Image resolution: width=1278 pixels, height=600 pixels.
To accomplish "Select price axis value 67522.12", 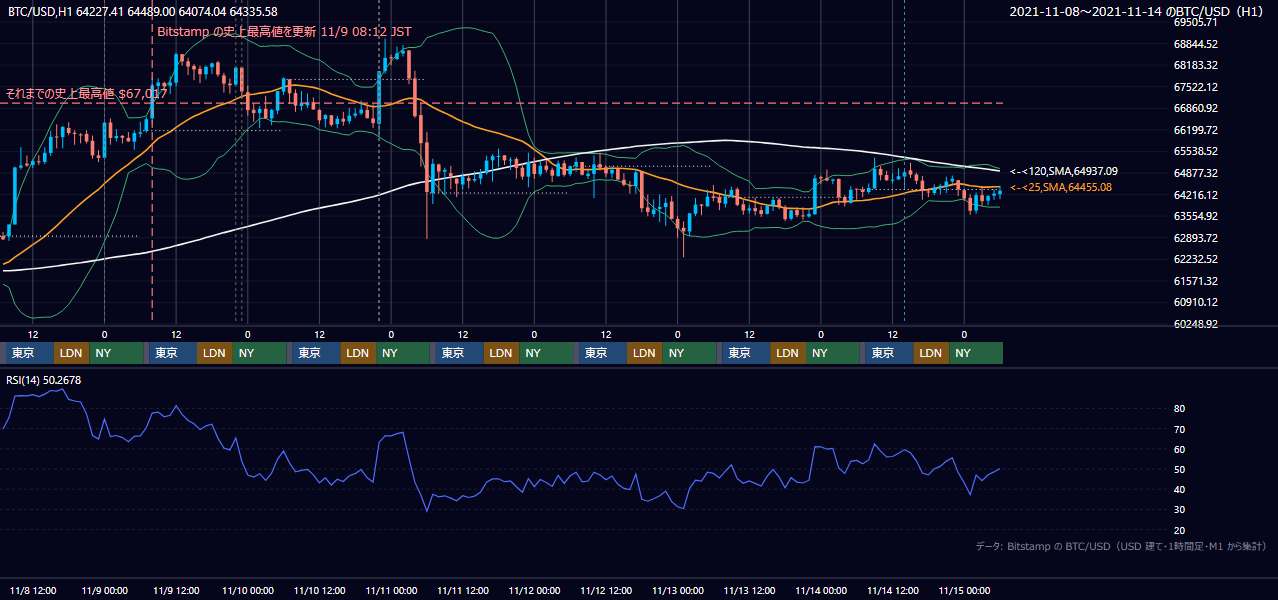I will coord(1195,87).
